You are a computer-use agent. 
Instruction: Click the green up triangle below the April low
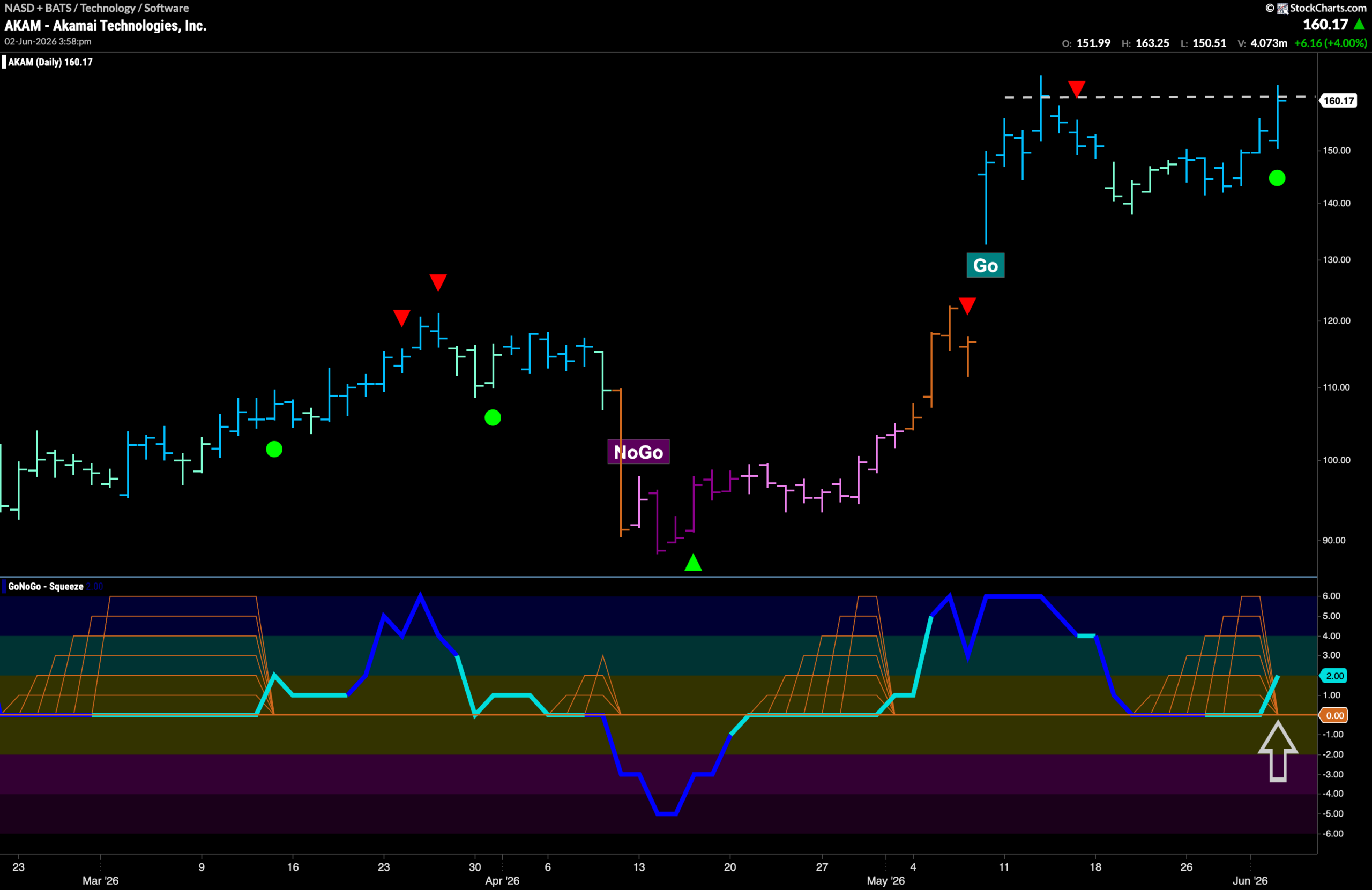(x=693, y=562)
